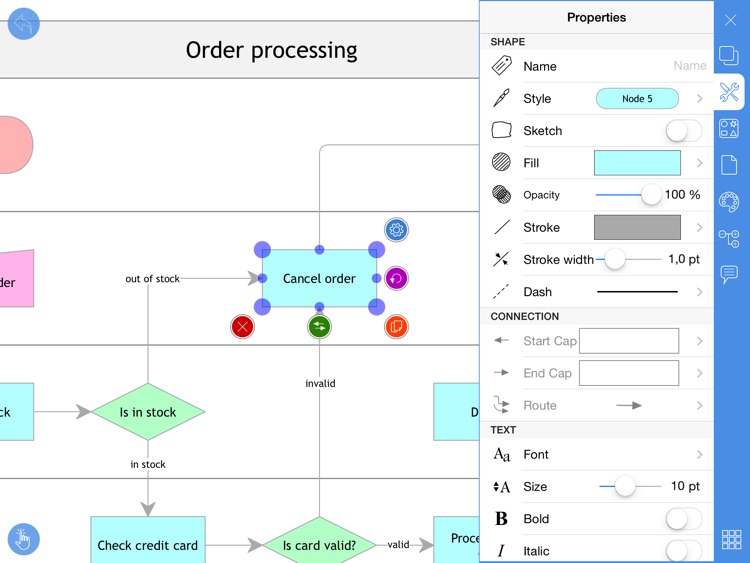The width and height of the screenshot is (750, 563).
Task: Open the gear settings handle on Cancel order
Action: click(396, 230)
